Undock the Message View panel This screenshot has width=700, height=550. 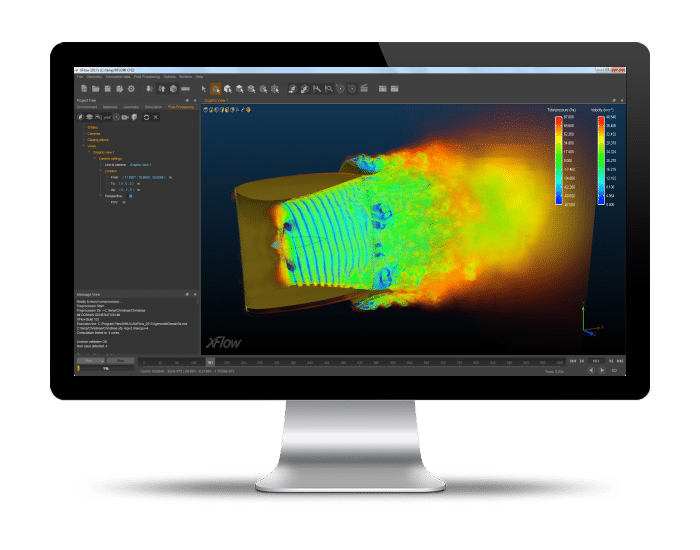187,295
